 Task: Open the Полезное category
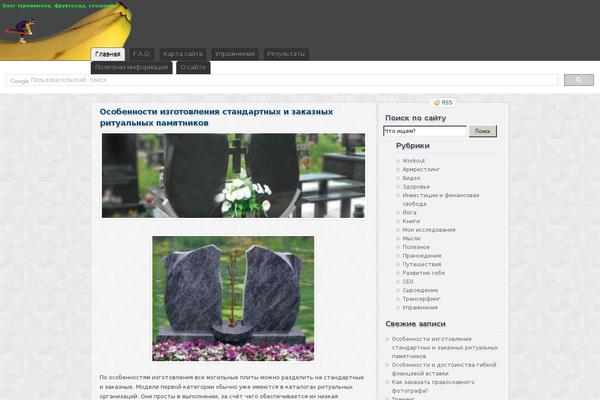[416, 247]
